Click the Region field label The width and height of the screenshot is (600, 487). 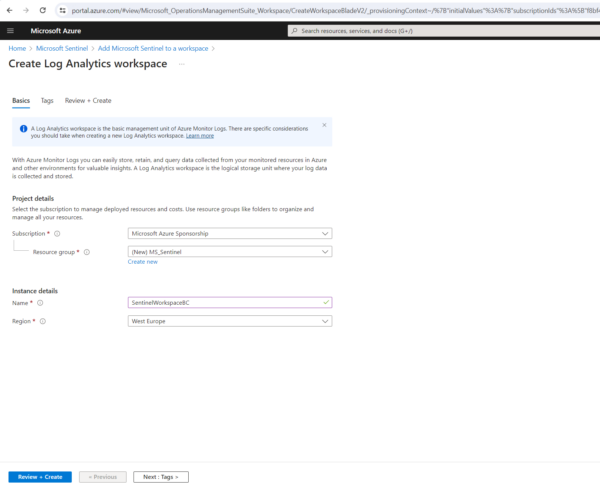(21, 321)
